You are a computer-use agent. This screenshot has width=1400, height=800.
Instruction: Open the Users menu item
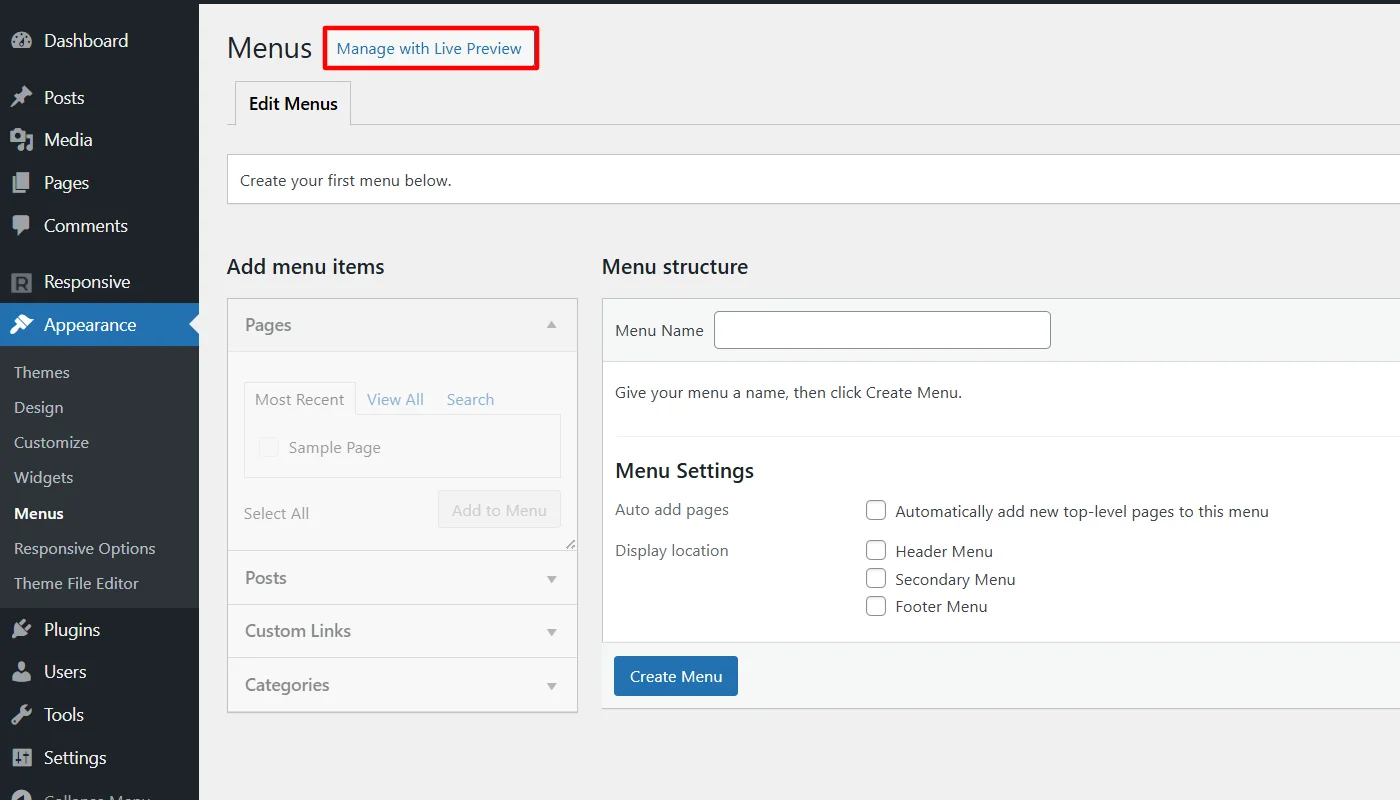[x=99, y=672]
